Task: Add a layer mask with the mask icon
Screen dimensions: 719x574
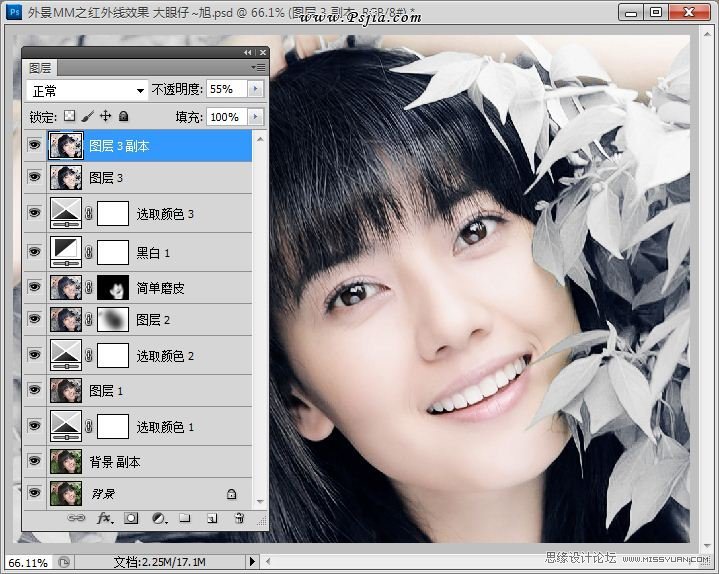Action: [x=131, y=519]
